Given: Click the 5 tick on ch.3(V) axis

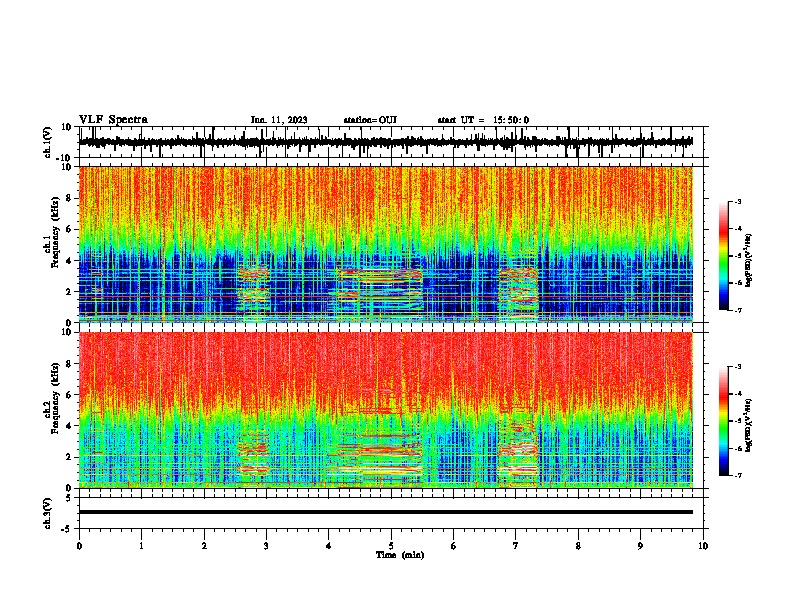Looking at the screenshot, I should coord(69,498).
